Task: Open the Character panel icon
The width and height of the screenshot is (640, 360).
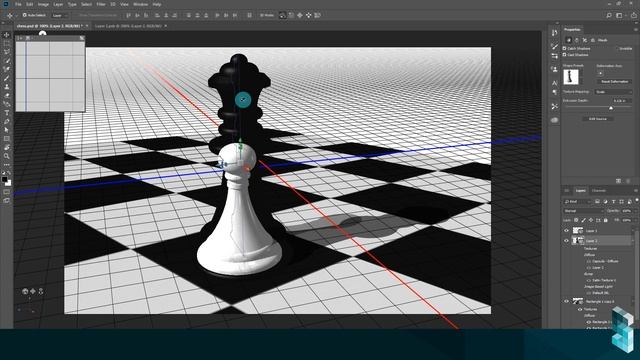Action: coord(554,83)
